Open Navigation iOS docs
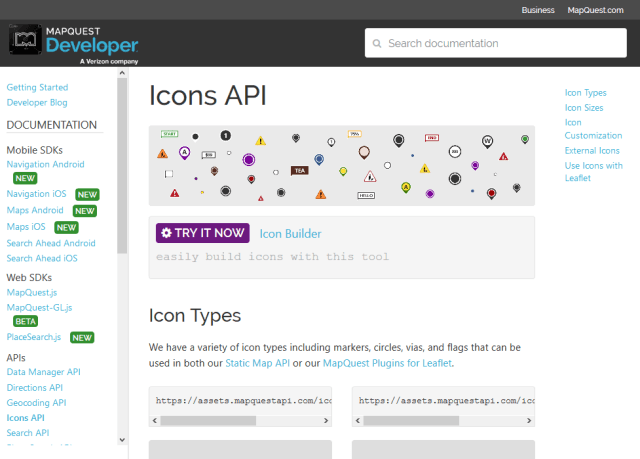This screenshot has height=459, width=640. (x=36, y=194)
